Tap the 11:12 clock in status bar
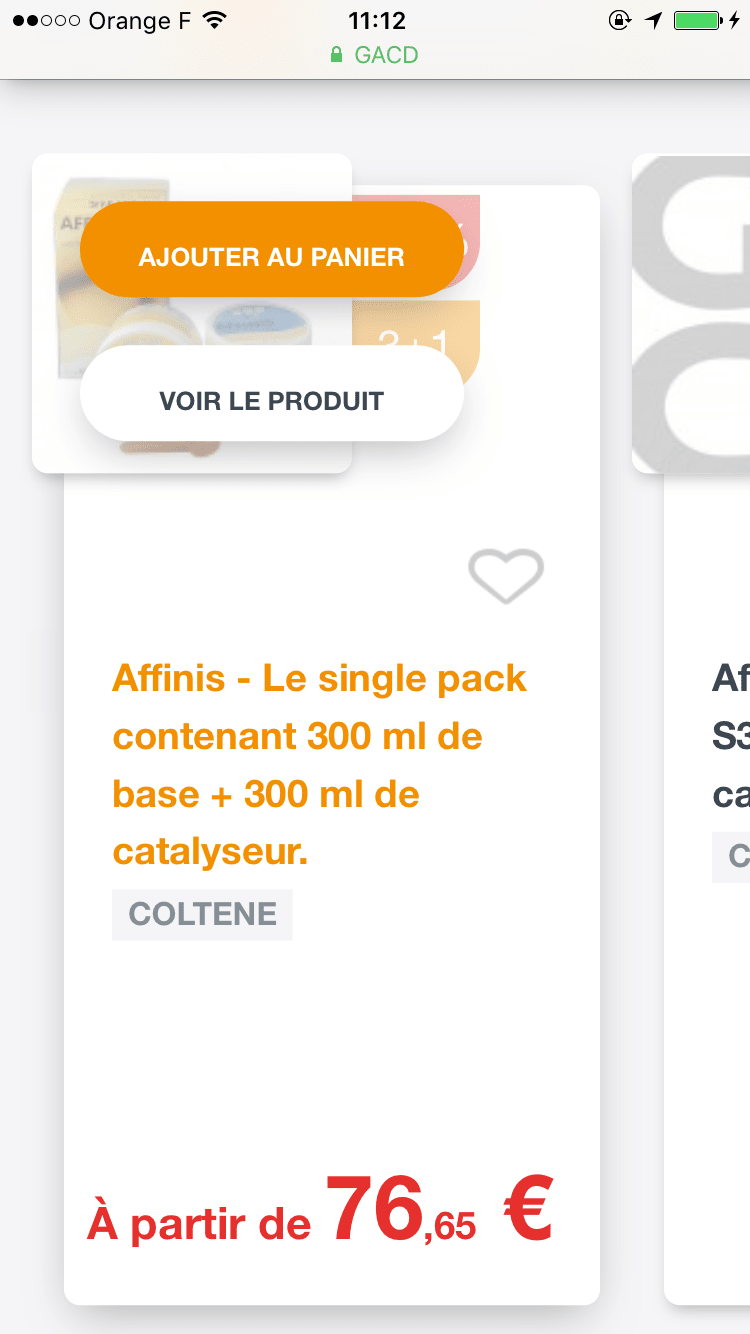Image resolution: width=750 pixels, height=1334 pixels. click(x=377, y=20)
